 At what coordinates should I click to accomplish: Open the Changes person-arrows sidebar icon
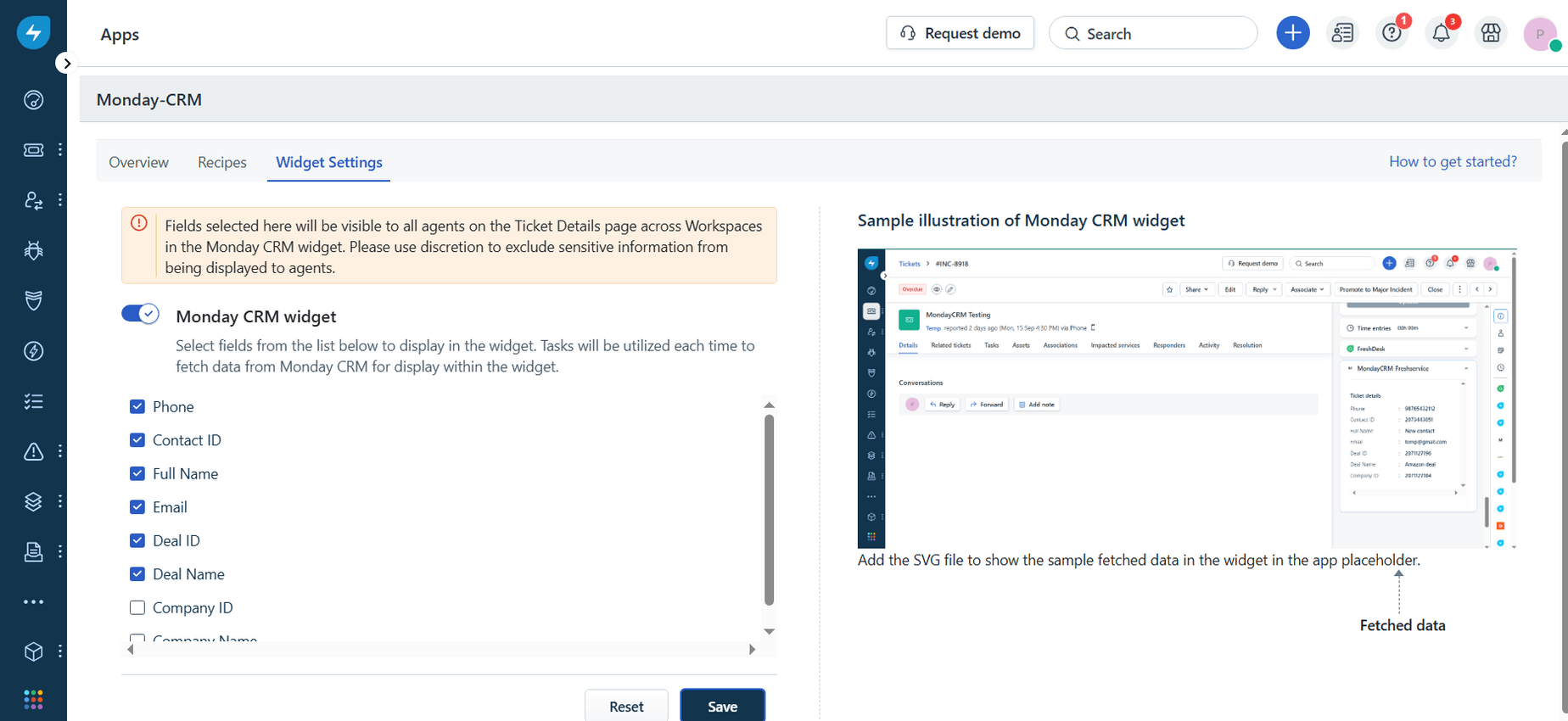pyautogui.click(x=33, y=200)
